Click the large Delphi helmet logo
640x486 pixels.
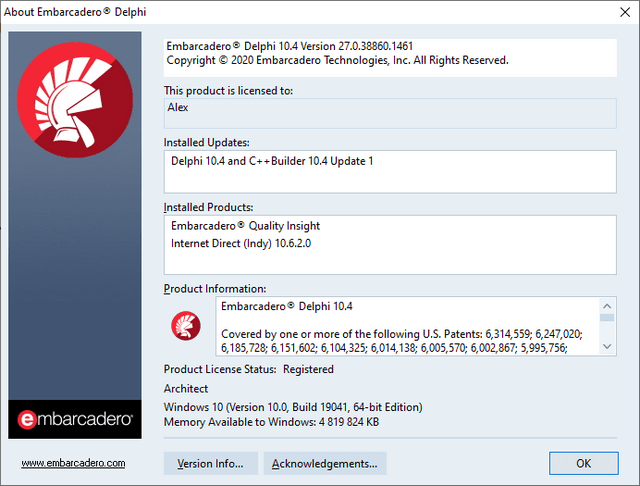tap(75, 100)
